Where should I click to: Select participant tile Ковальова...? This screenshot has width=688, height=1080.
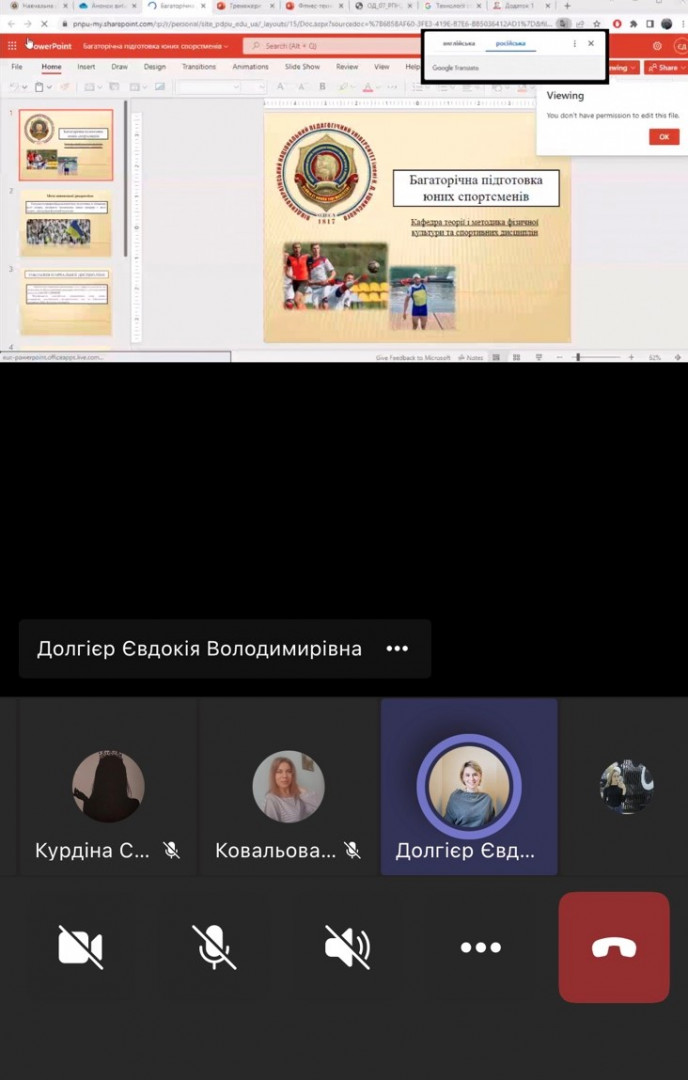point(289,787)
